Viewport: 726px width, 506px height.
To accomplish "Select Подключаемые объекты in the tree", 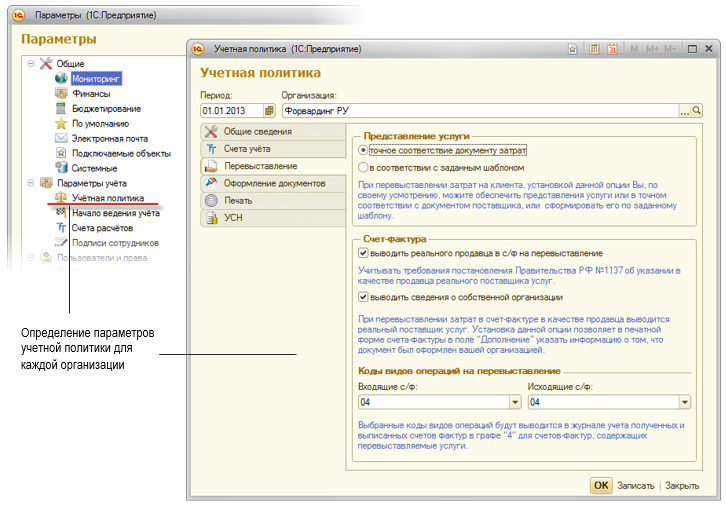I will click(121, 153).
